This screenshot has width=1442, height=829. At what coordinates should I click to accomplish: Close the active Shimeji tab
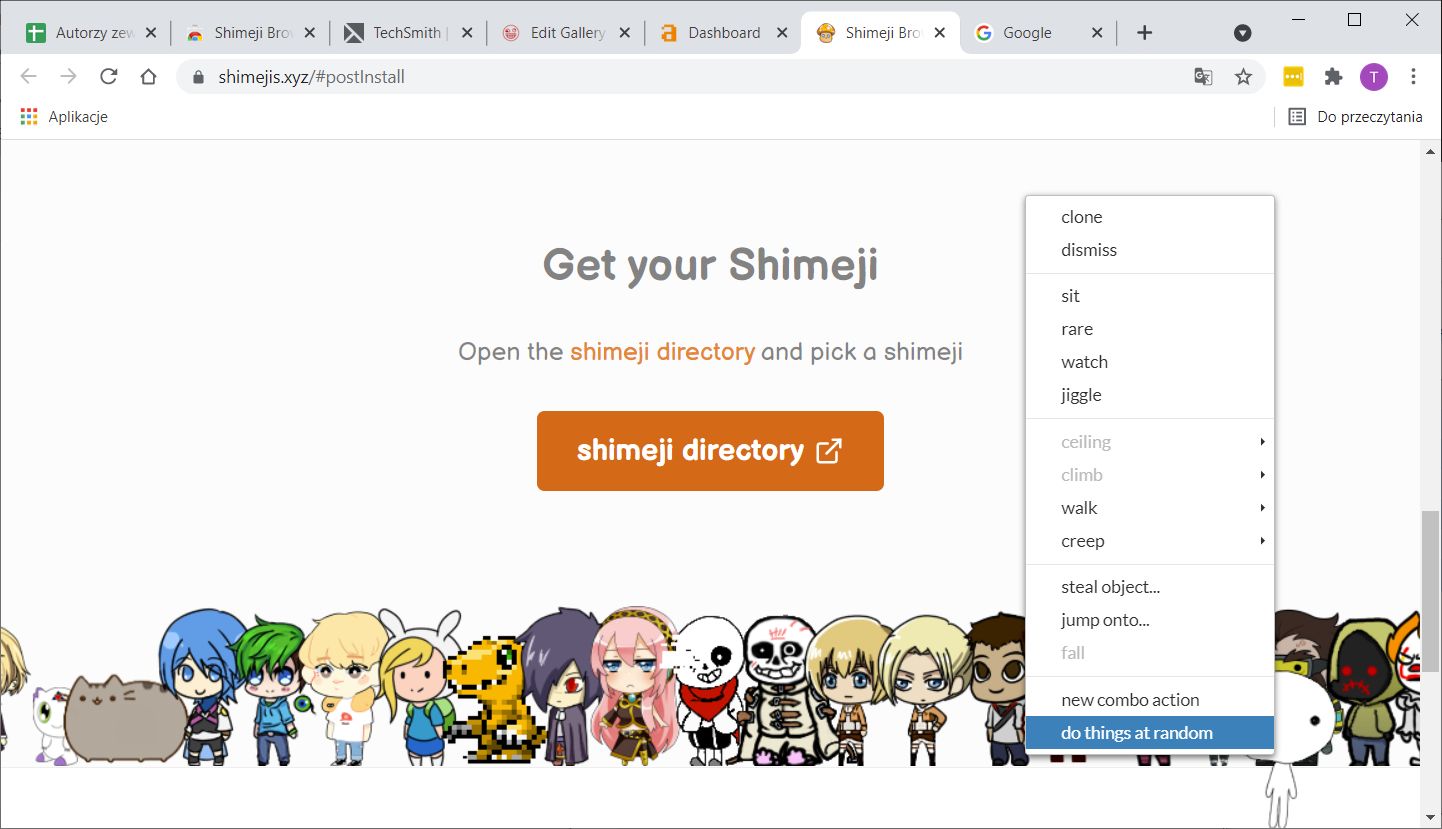[940, 33]
